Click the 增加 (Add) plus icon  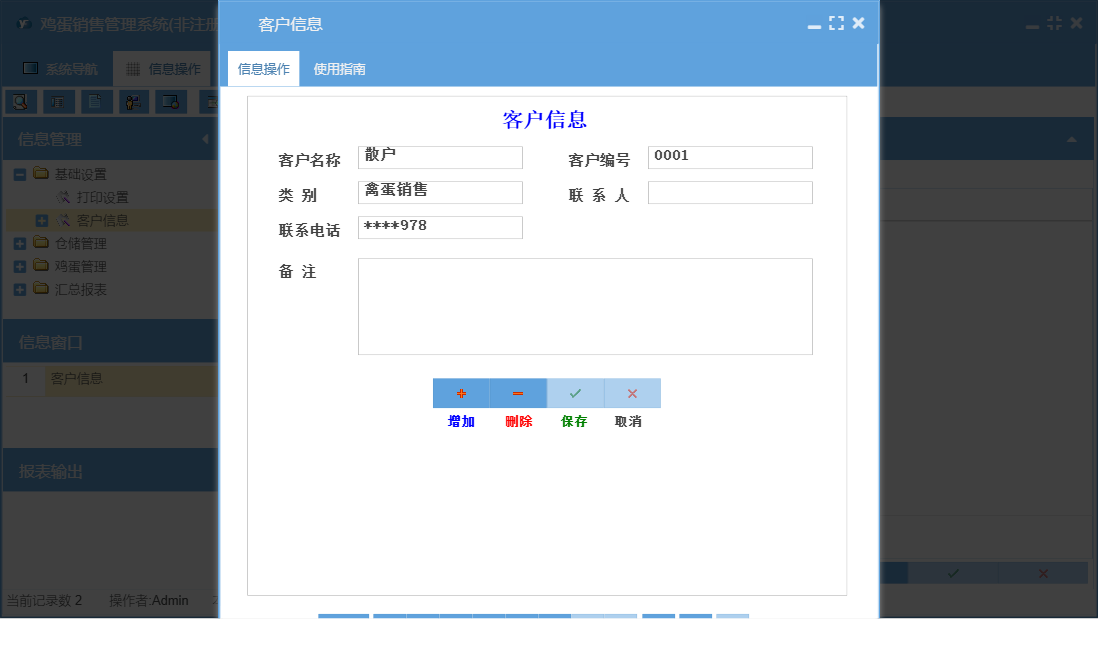461,393
